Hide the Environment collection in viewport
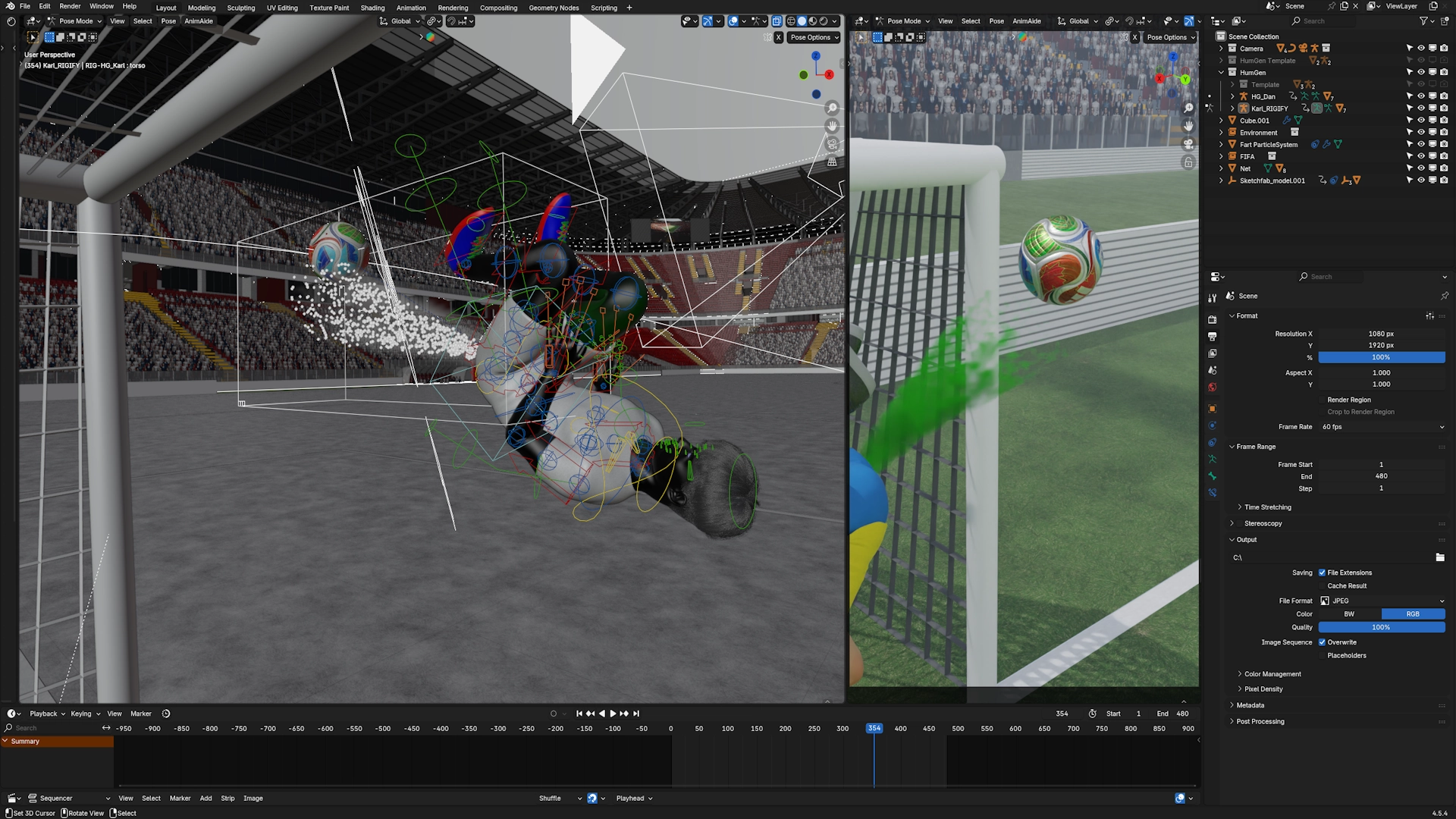 1421,133
